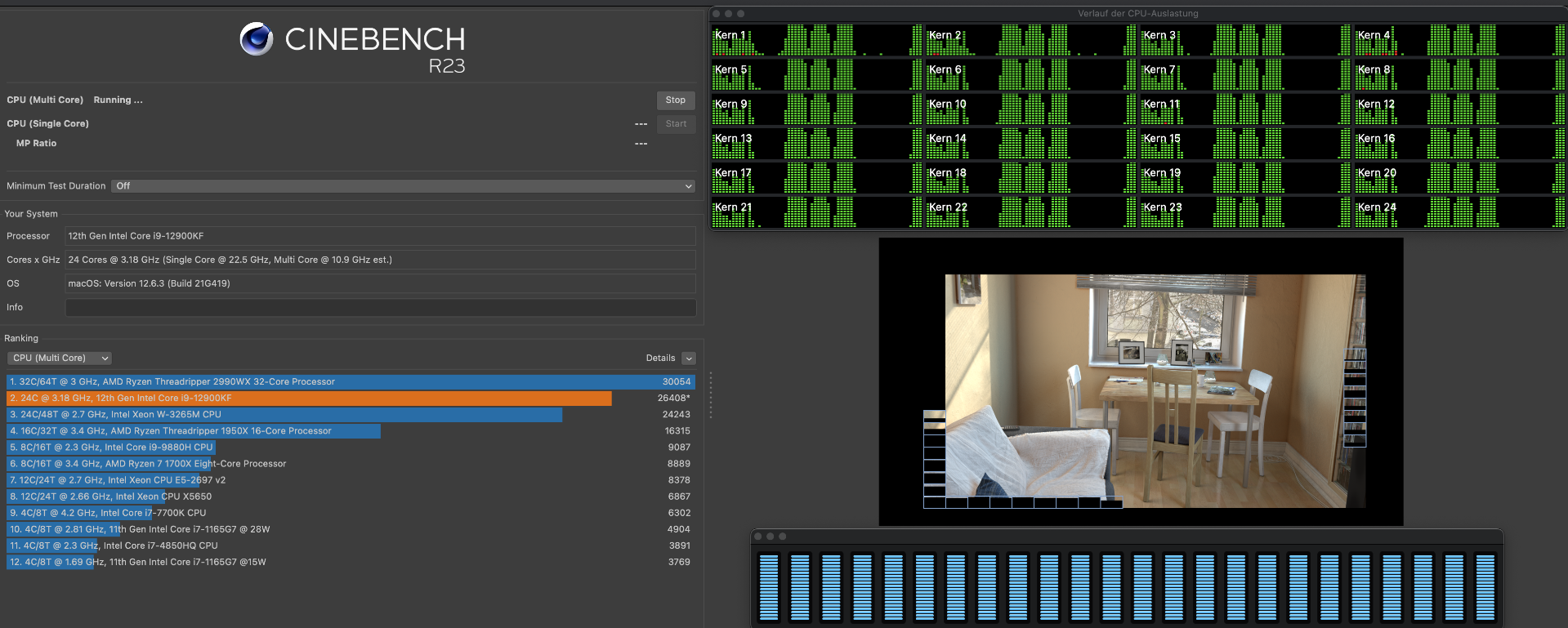This screenshot has height=628, width=1568.
Task: Select the Kern 10 usage graph
Action: (1030, 109)
